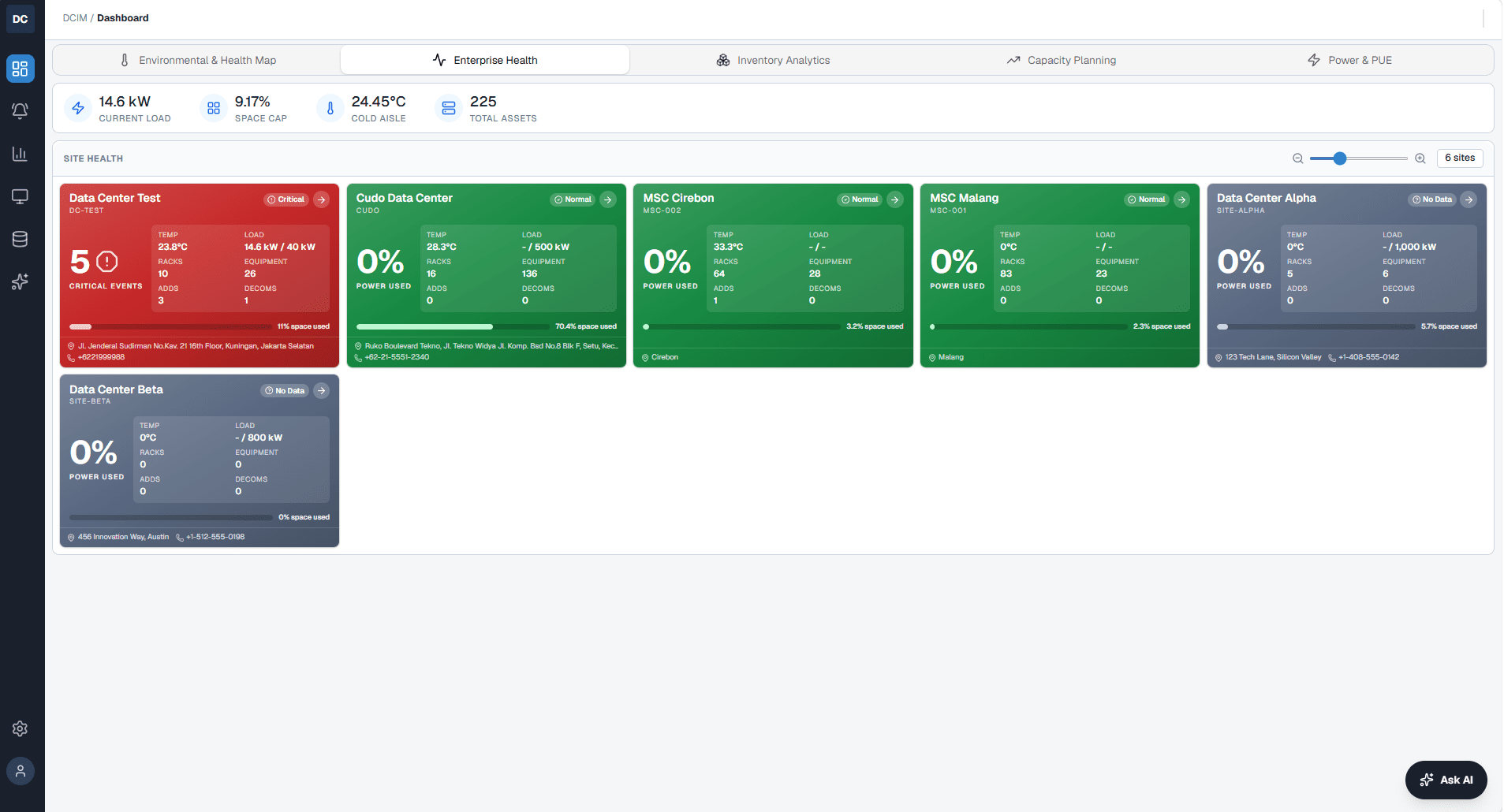The width and height of the screenshot is (1504, 812).
Task: Click the cold aisle thermometer icon
Action: (x=330, y=108)
